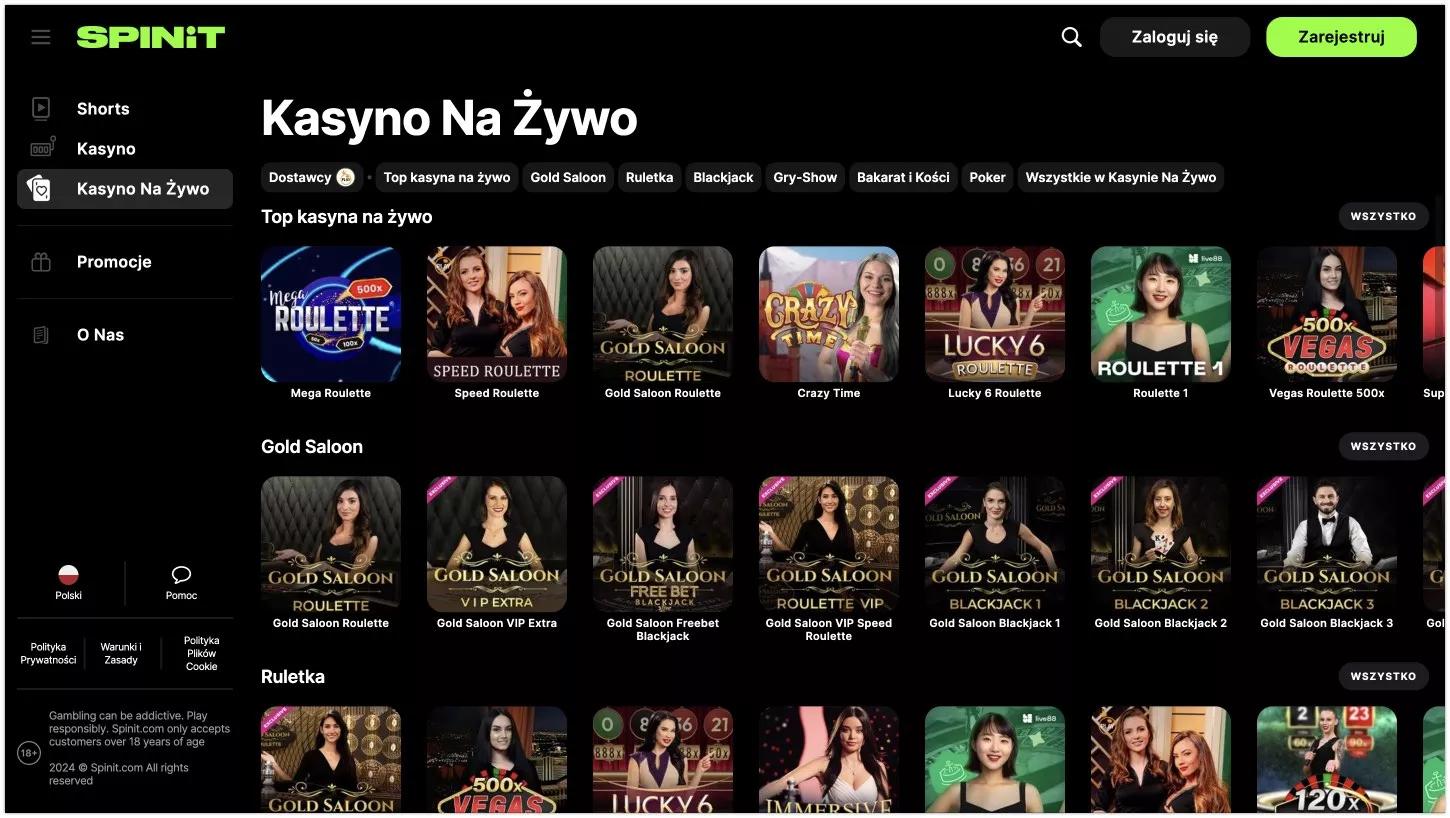
Task: Show all Gold Saloon games via Wszystko
Action: pyautogui.click(x=1383, y=446)
